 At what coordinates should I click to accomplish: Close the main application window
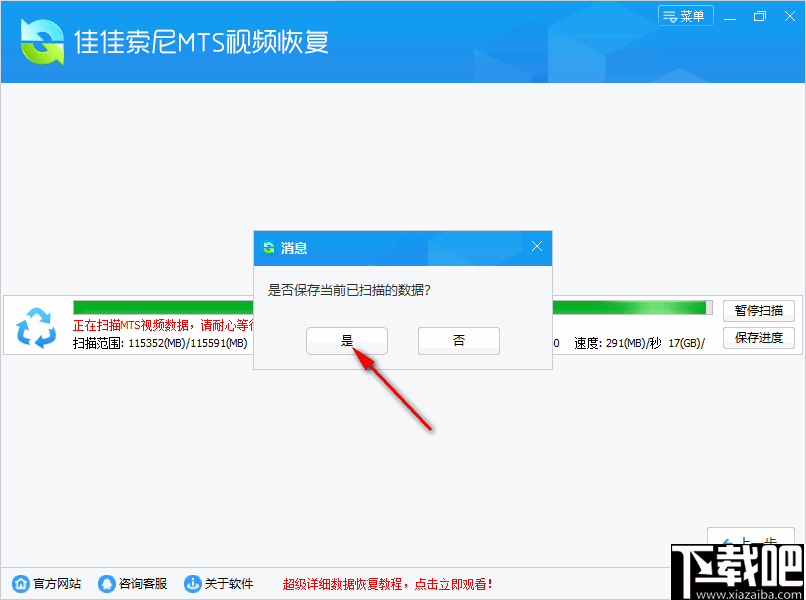point(790,17)
